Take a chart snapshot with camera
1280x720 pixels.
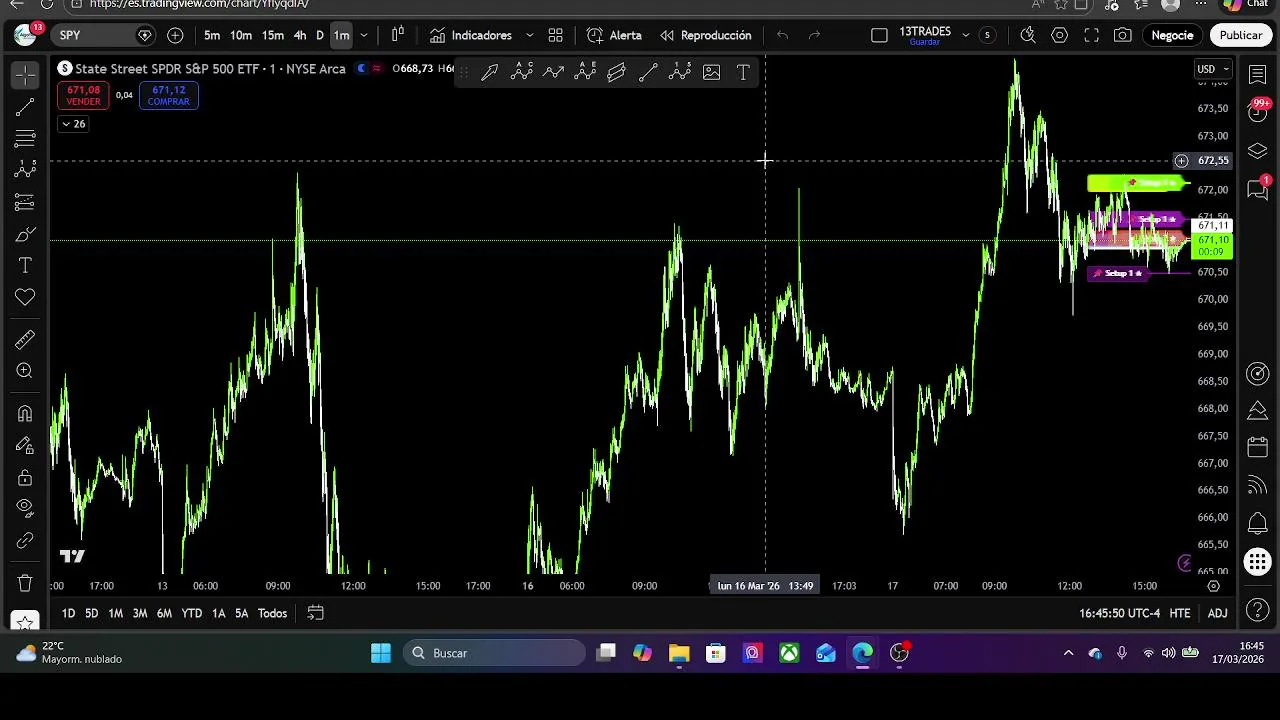point(1123,35)
